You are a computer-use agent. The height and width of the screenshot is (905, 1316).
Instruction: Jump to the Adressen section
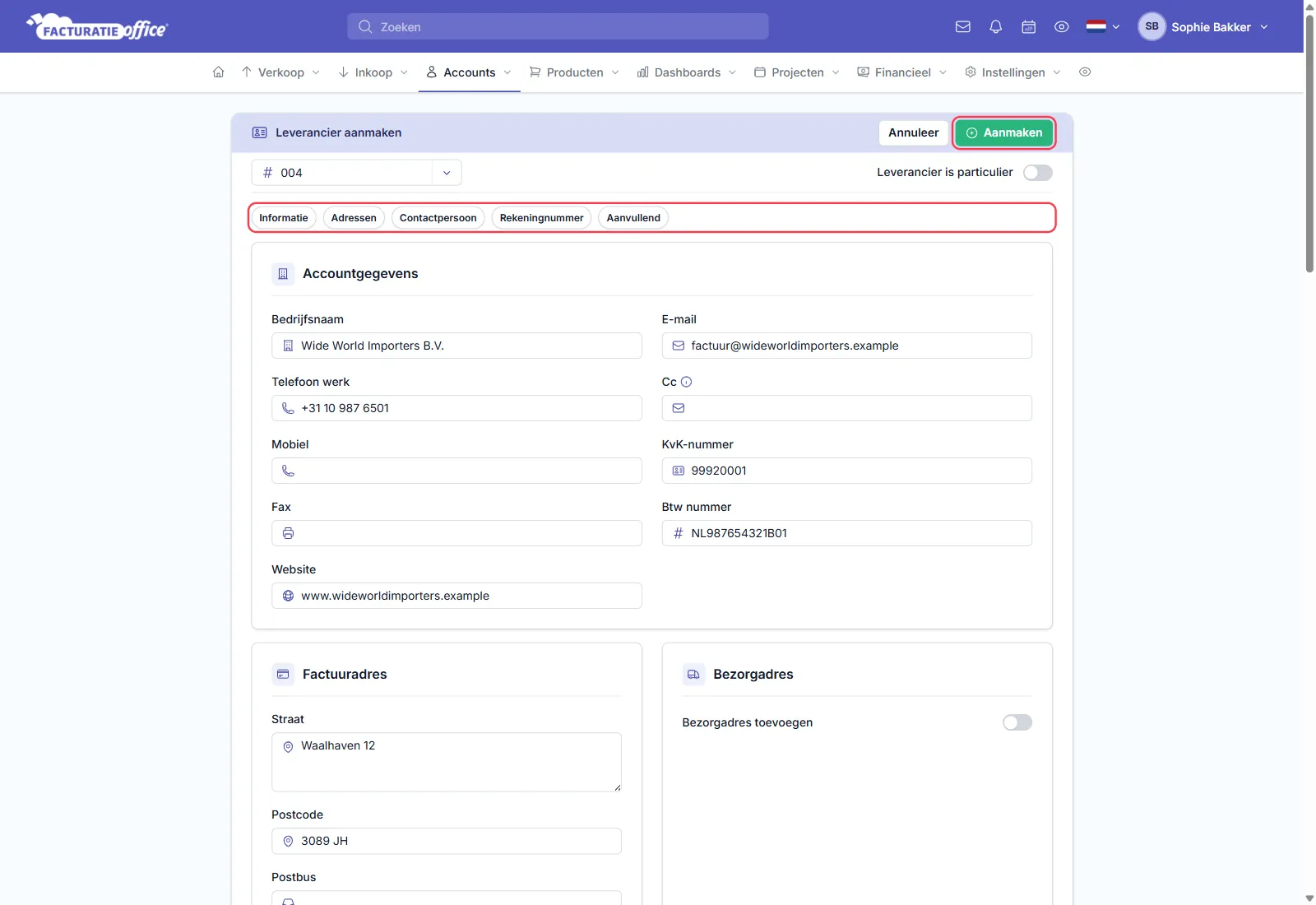pos(354,218)
